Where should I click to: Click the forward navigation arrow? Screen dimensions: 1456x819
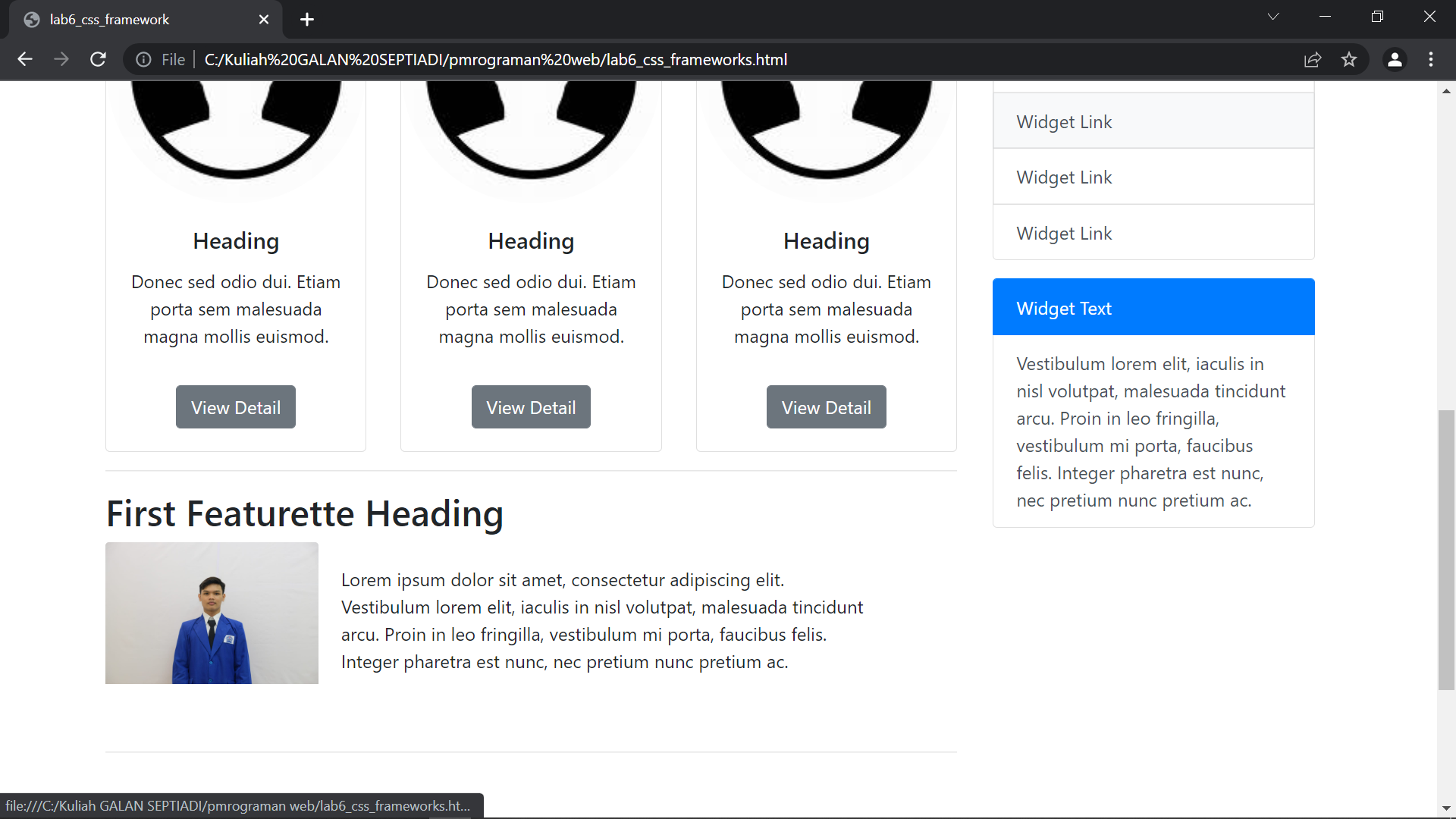[x=61, y=59]
